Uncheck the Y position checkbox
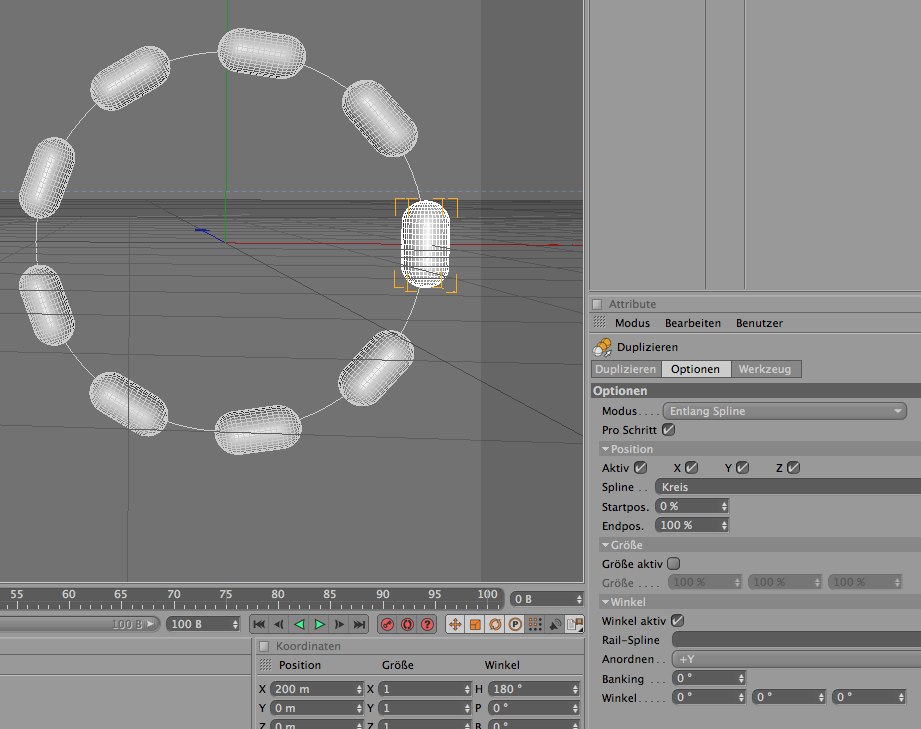 pos(742,468)
